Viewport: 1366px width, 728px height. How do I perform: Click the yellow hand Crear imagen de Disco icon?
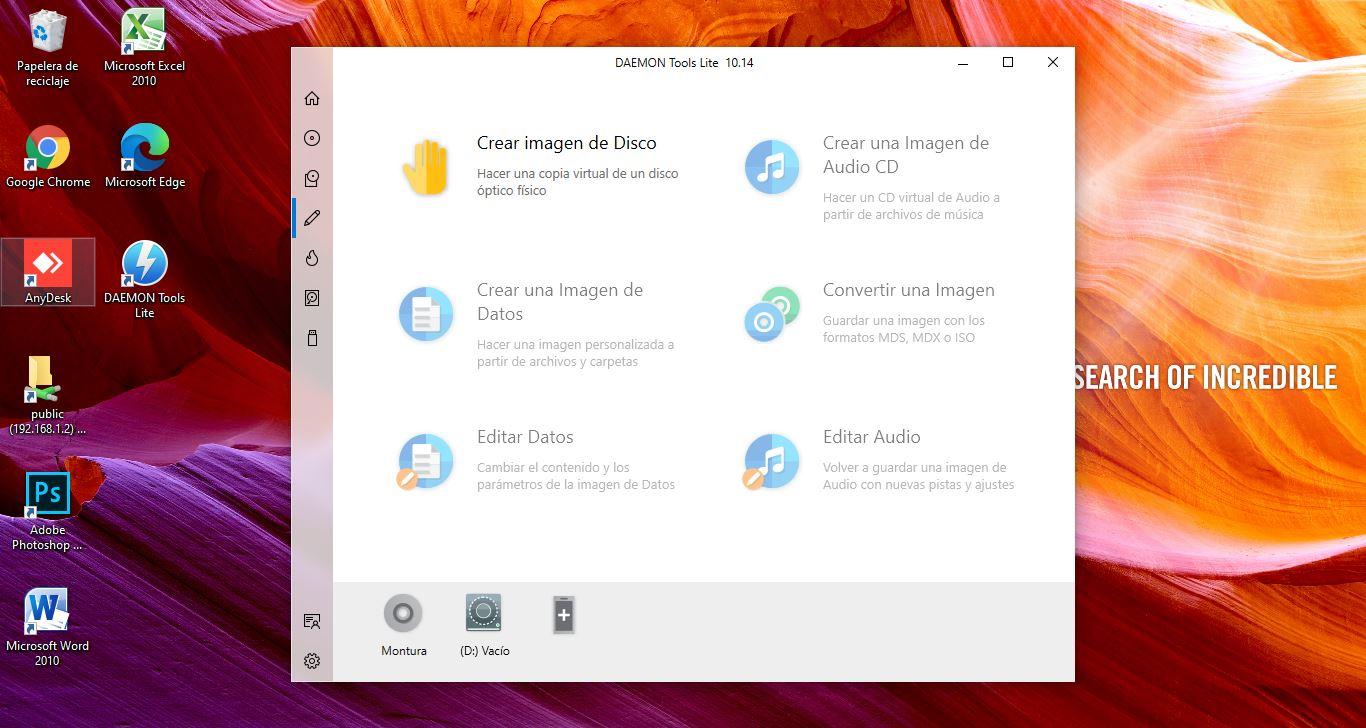pos(426,167)
